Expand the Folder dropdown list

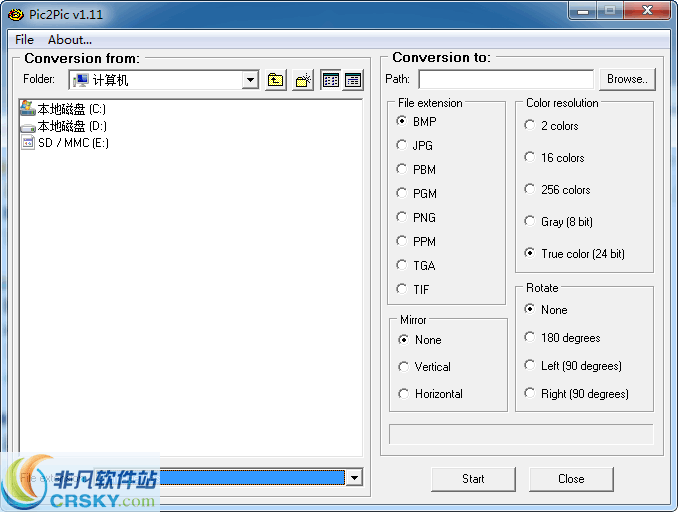click(250, 80)
